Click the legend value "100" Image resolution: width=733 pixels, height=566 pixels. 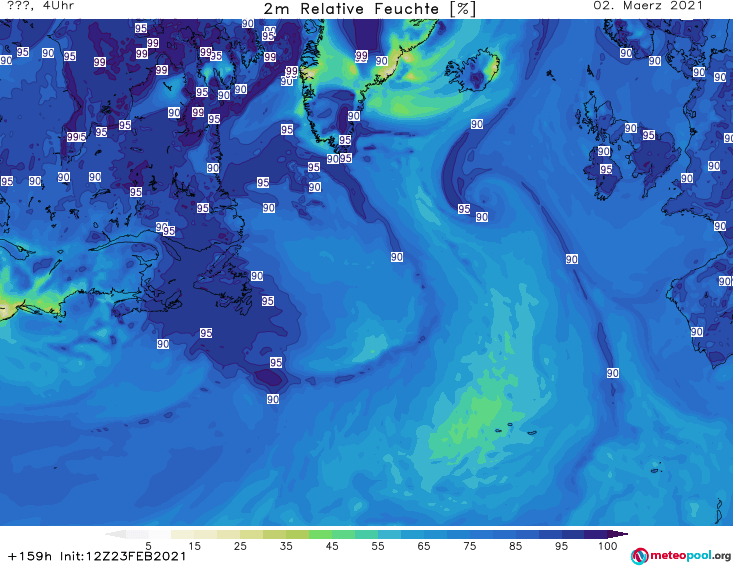click(608, 546)
